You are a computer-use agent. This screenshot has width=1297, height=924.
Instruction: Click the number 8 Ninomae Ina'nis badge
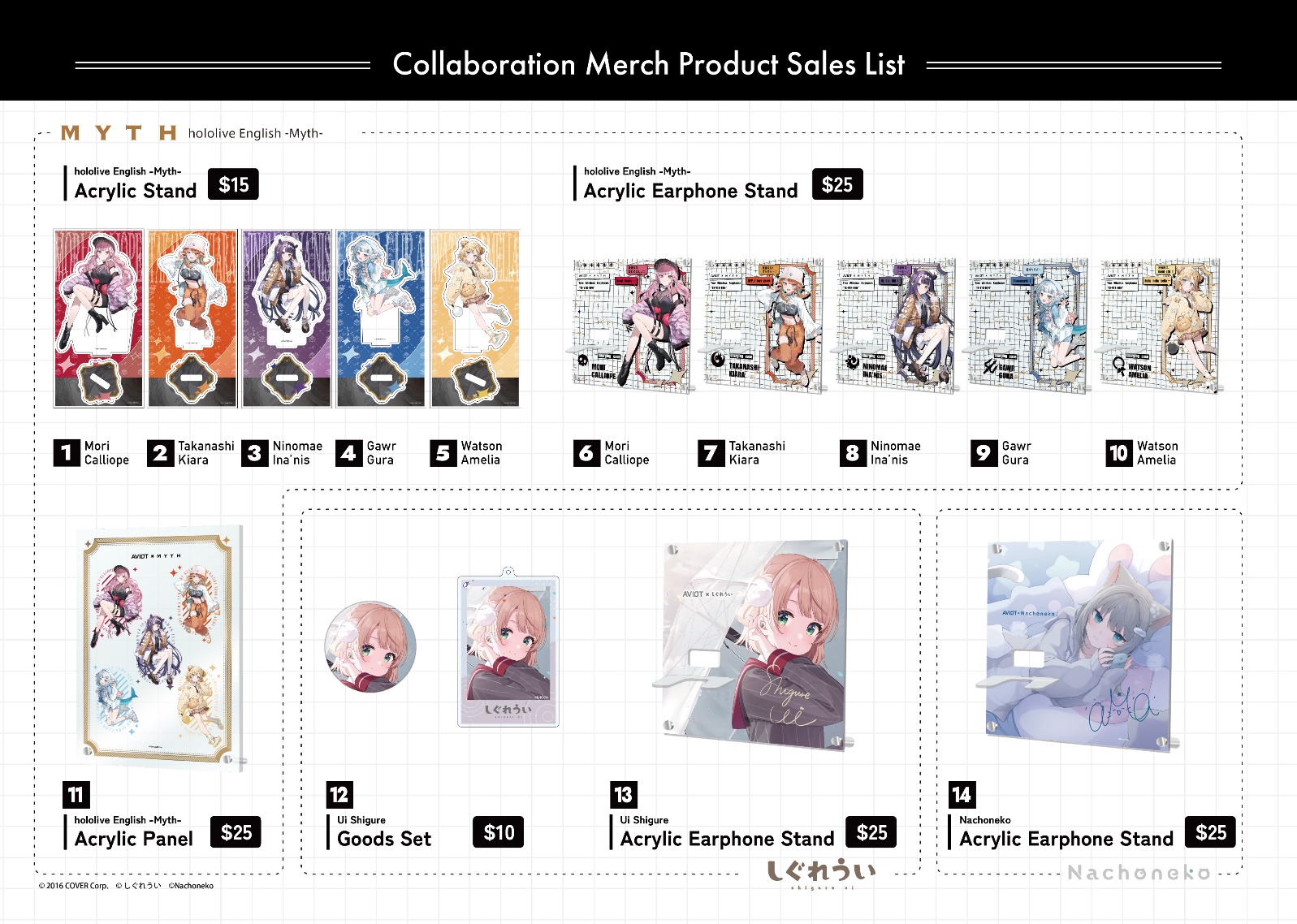point(852,452)
